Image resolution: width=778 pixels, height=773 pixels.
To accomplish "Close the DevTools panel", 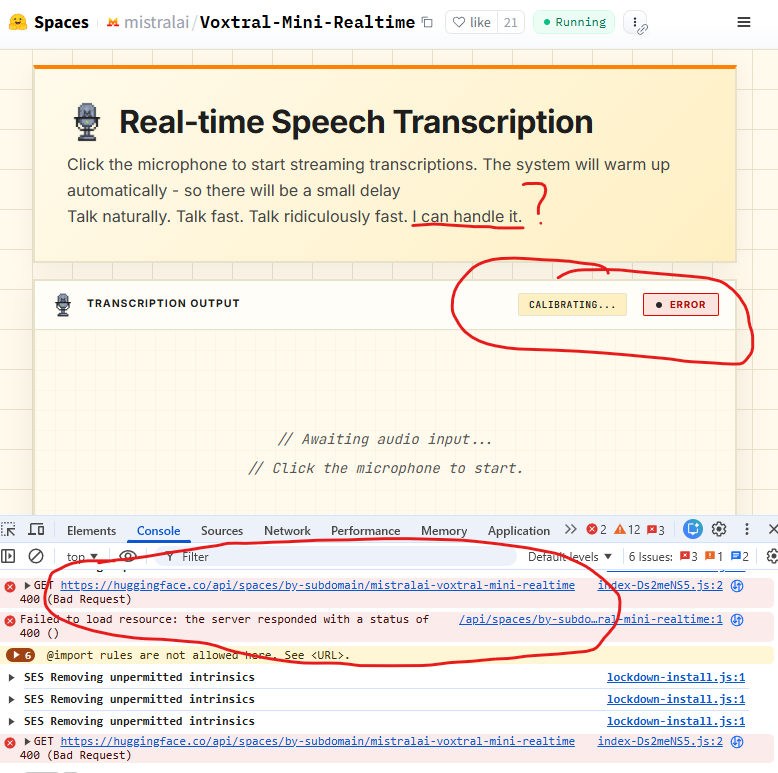I will tap(773, 529).
